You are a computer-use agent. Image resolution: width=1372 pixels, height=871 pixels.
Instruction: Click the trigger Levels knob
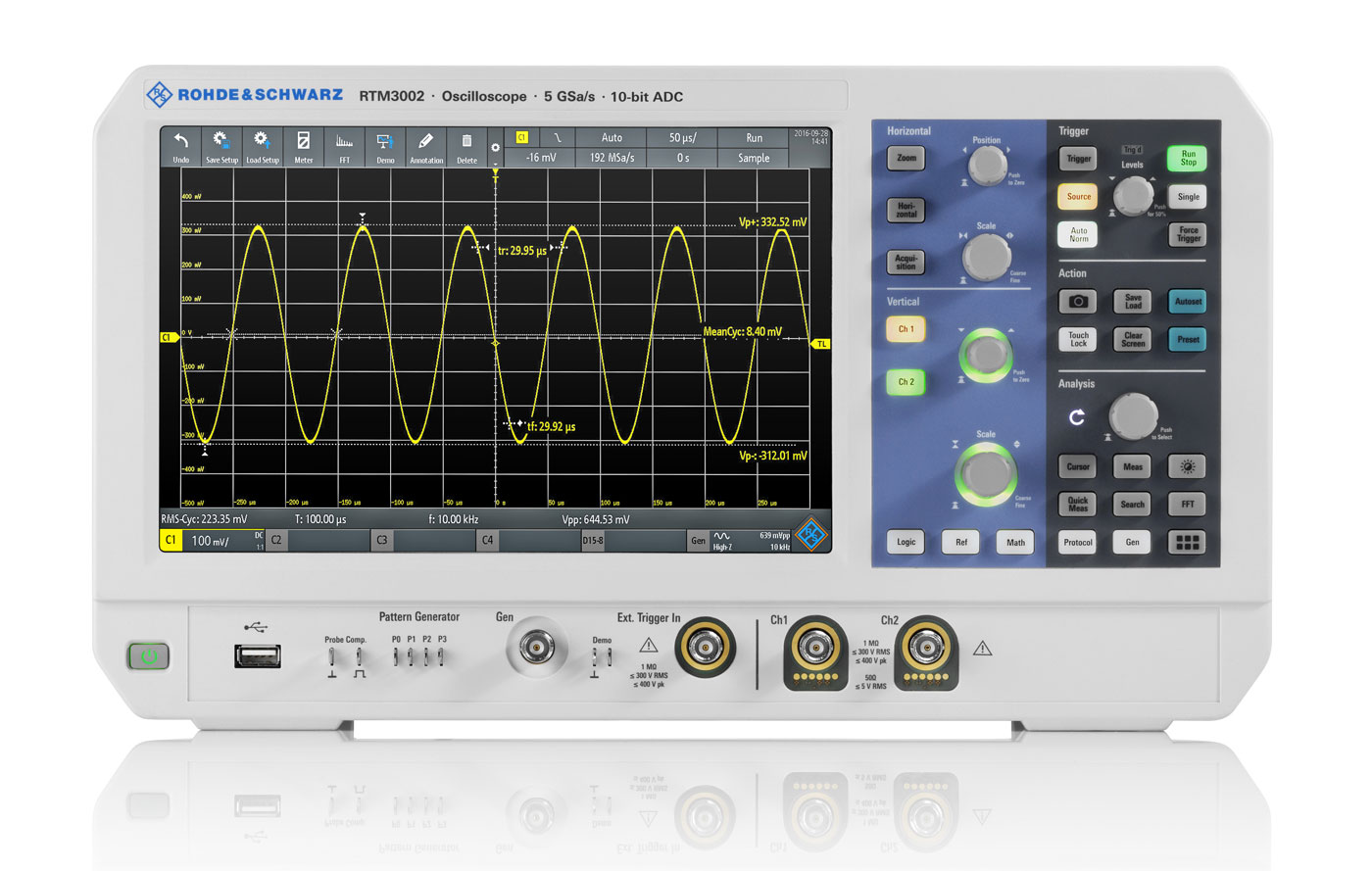coord(1133,196)
